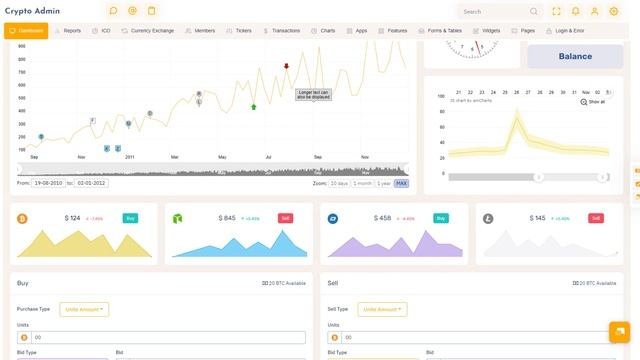Click the Litecoin icon on $145 card
The image size is (640, 360).
488,219
